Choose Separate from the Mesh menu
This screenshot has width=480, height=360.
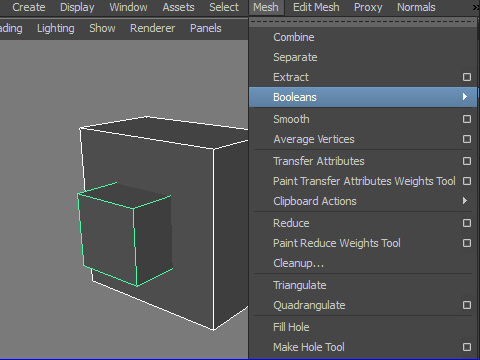point(363,57)
